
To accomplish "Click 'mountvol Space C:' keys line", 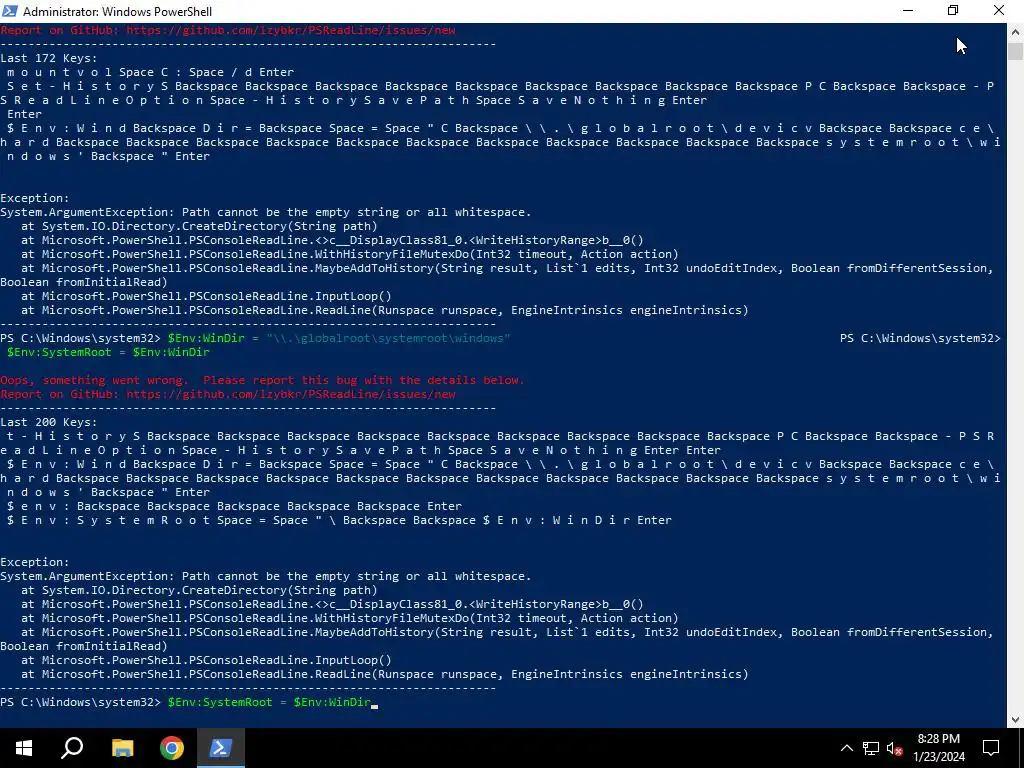I will pyautogui.click(x=150, y=72).
